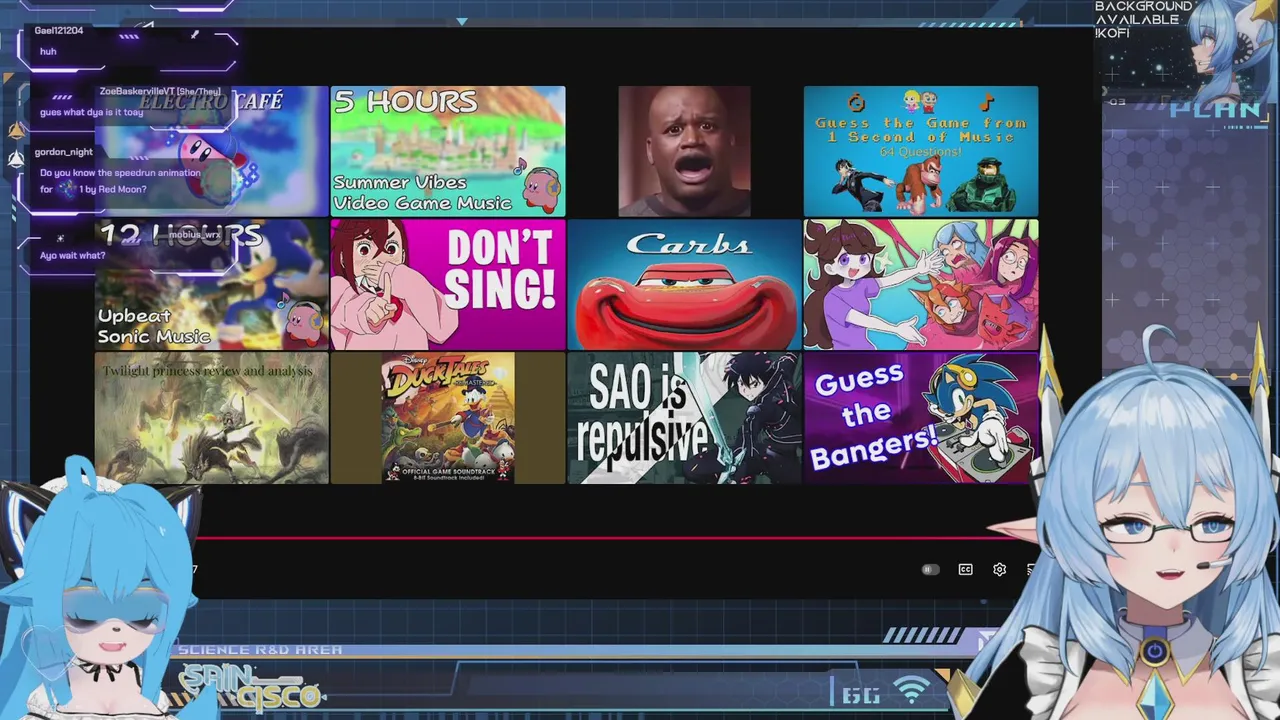
Task: Open 'Guess the Game from 1 Second of Music'
Action: click(921, 151)
